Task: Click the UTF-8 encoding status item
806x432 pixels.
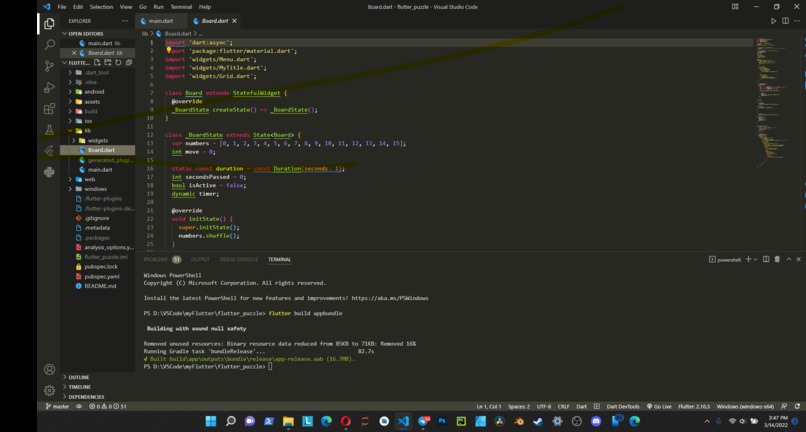Action: (x=544, y=406)
